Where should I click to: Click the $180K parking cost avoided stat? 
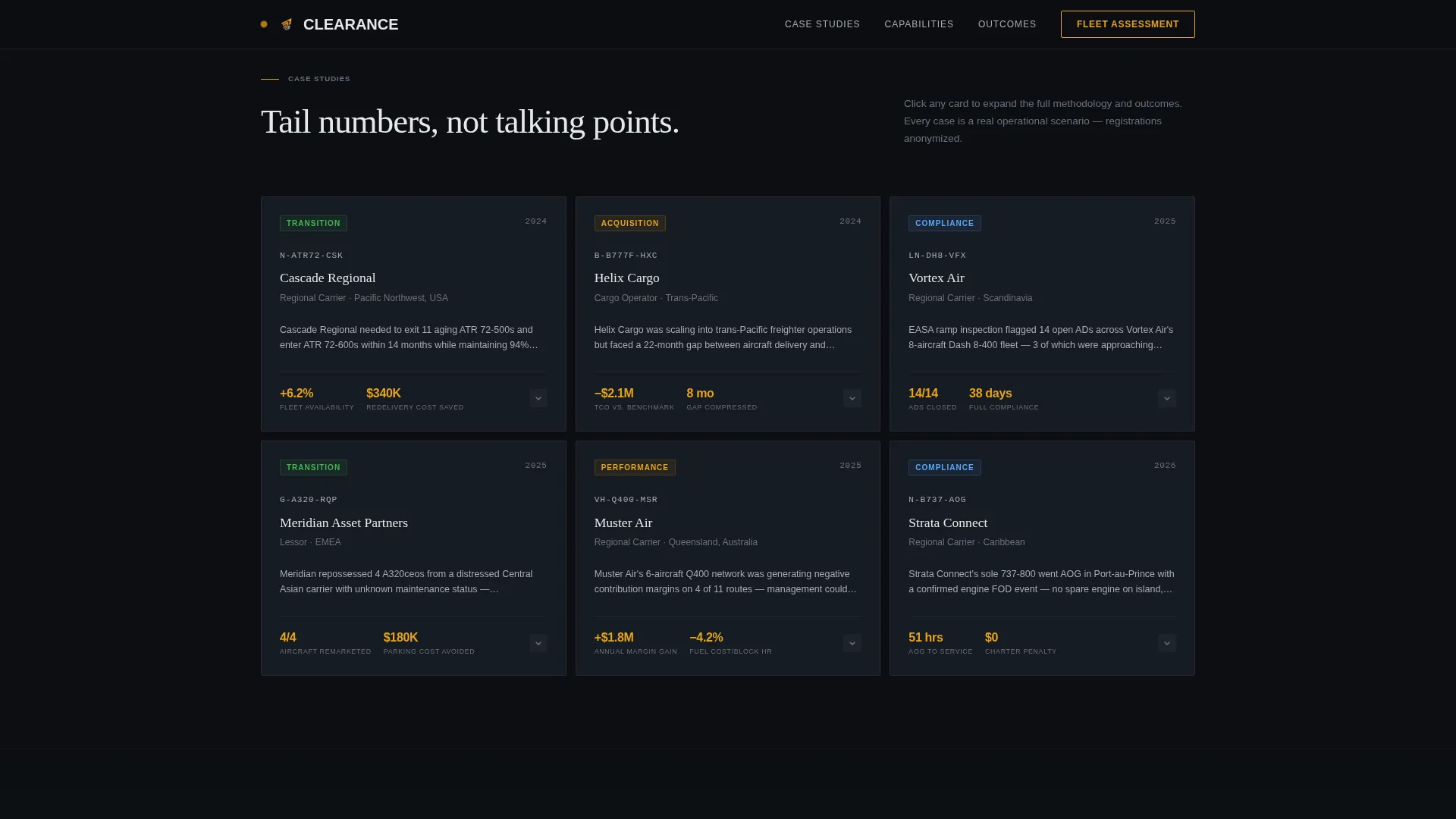[x=429, y=643]
